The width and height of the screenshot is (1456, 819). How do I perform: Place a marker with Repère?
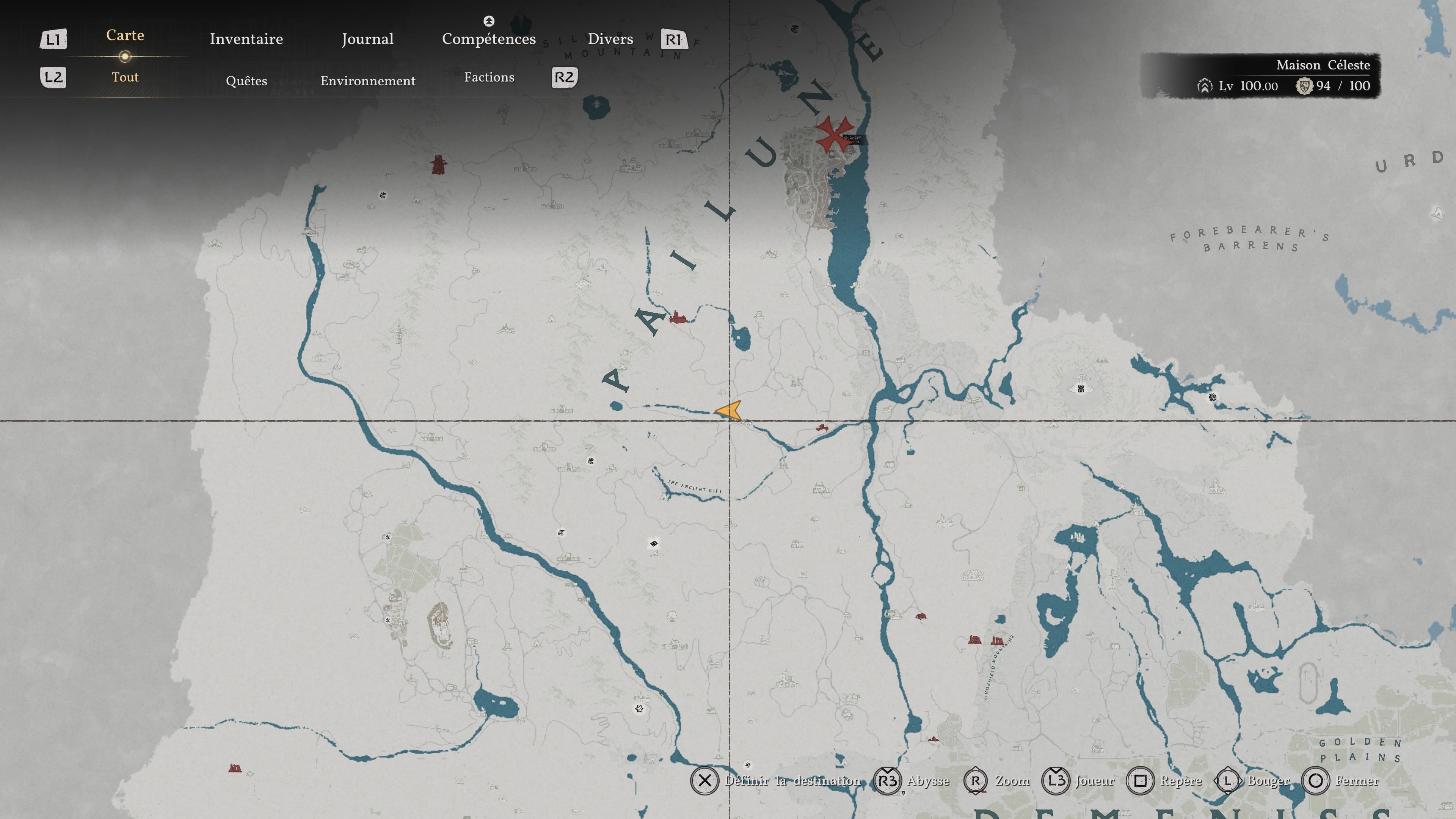click(1181, 781)
